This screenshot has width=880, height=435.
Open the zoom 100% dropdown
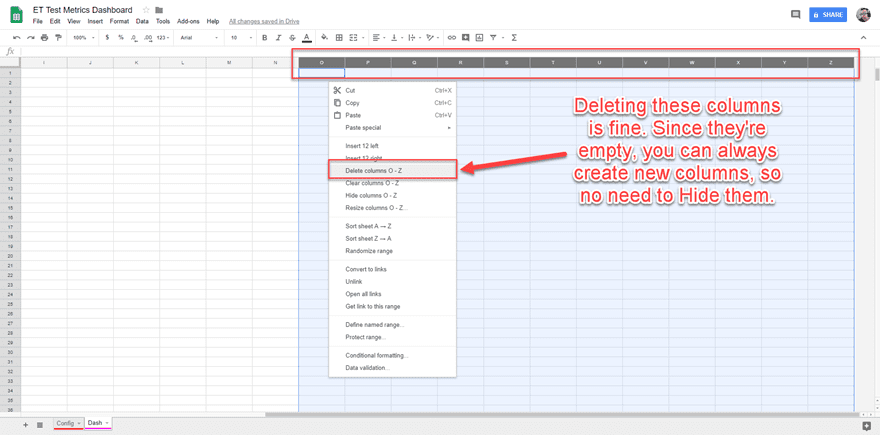[84, 38]
